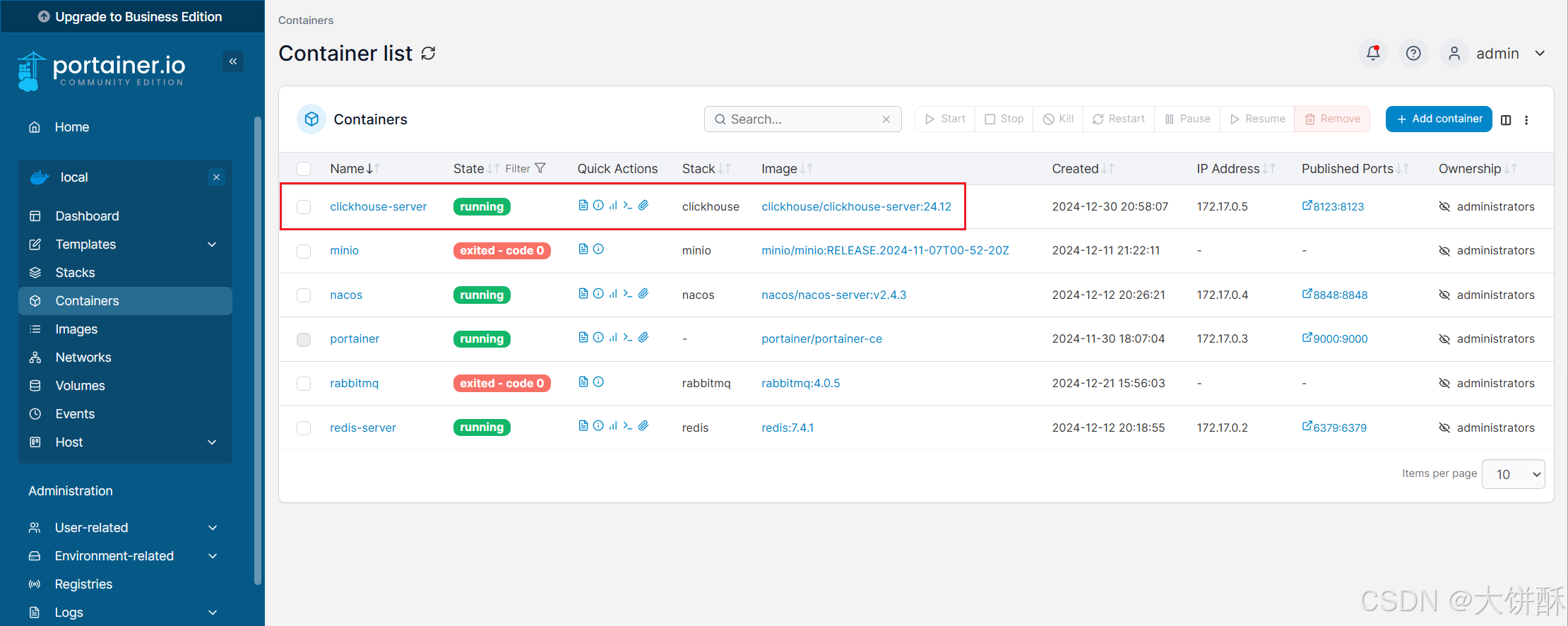1568x626 pixels.
Task: Sort containers by Name column
Action: (x=355, y=169)
